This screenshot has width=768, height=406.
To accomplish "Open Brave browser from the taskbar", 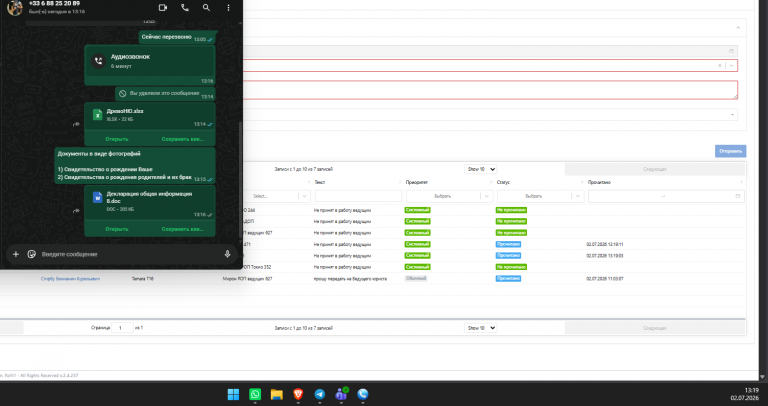I will tap(298, 394).
